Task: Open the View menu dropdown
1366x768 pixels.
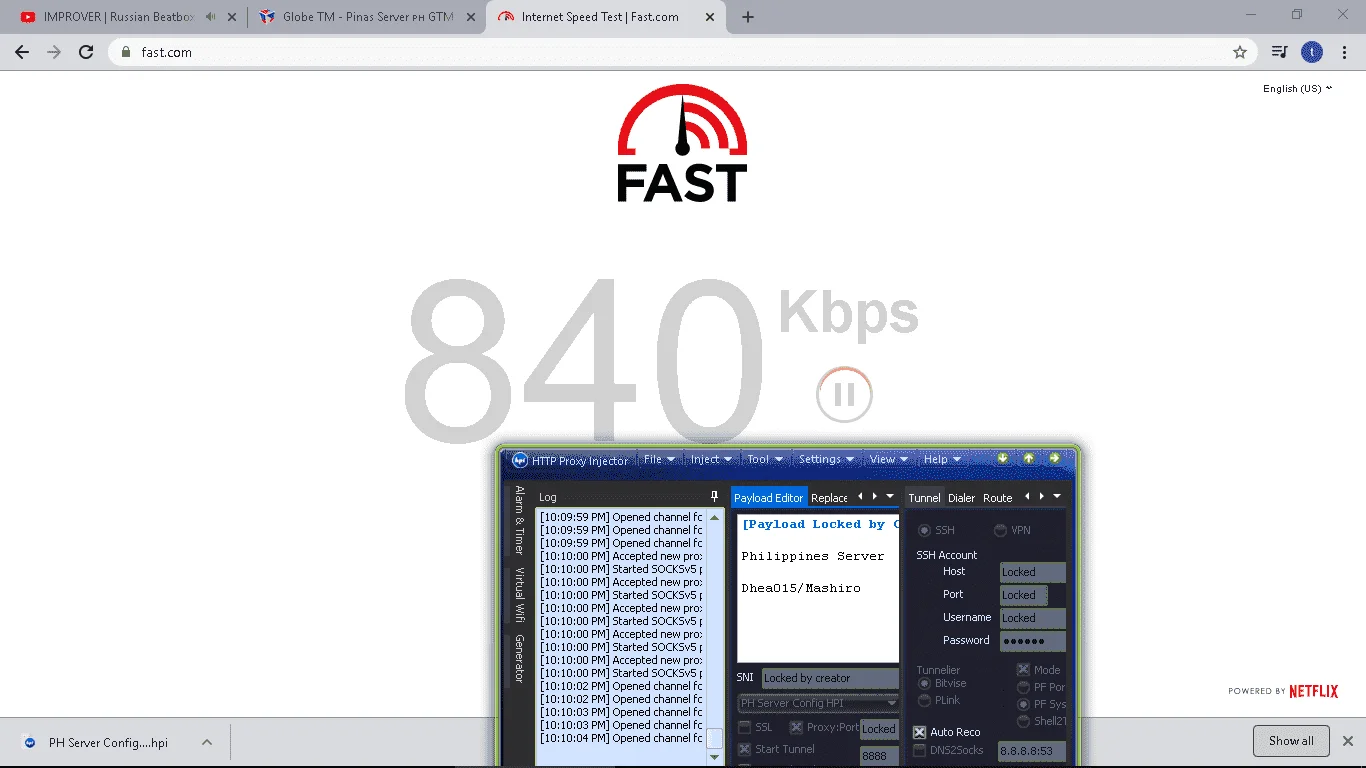Action: (888, 459)
